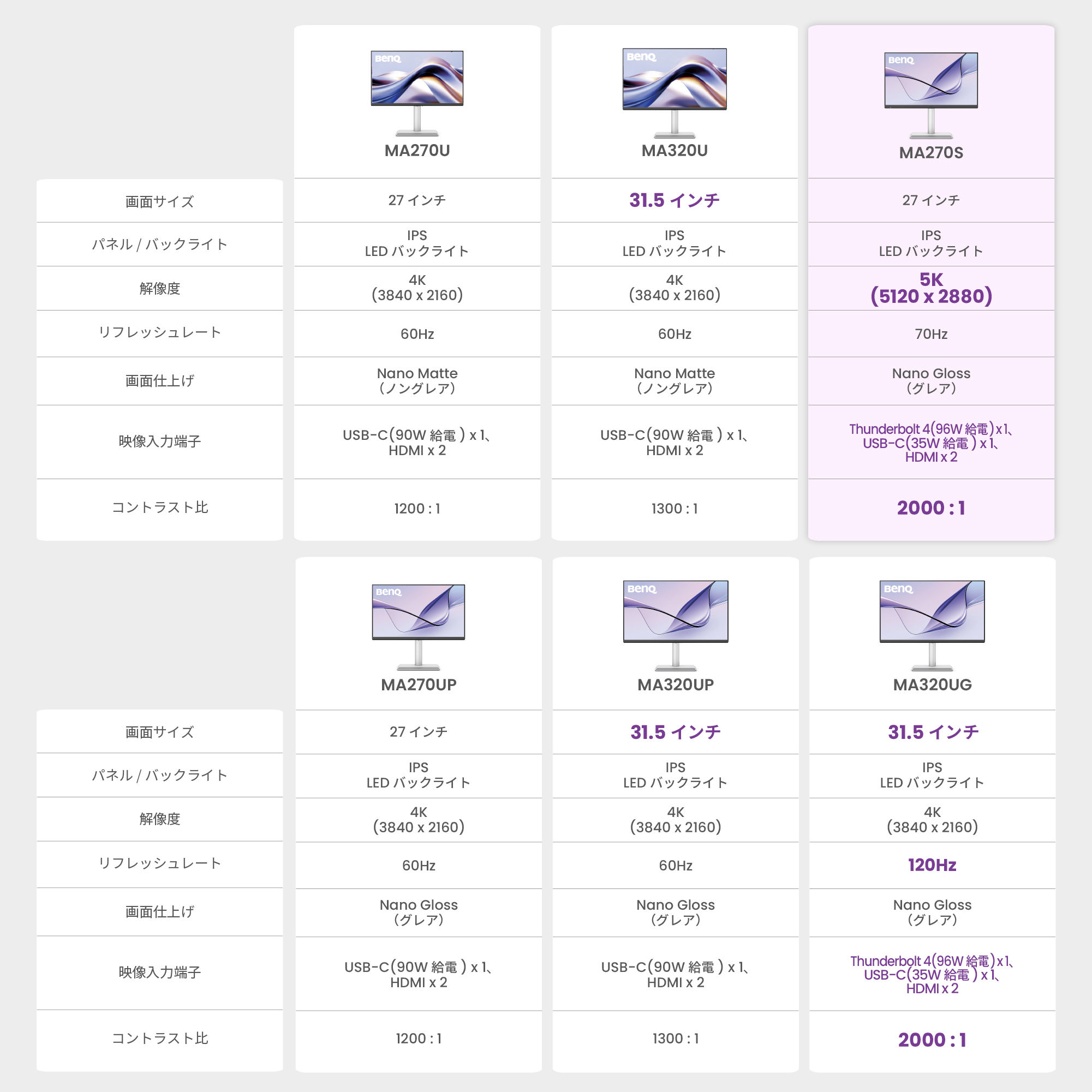The image size is (1092, 1092).
Task: Select the MA270U model name
Action: coord(417,151)
